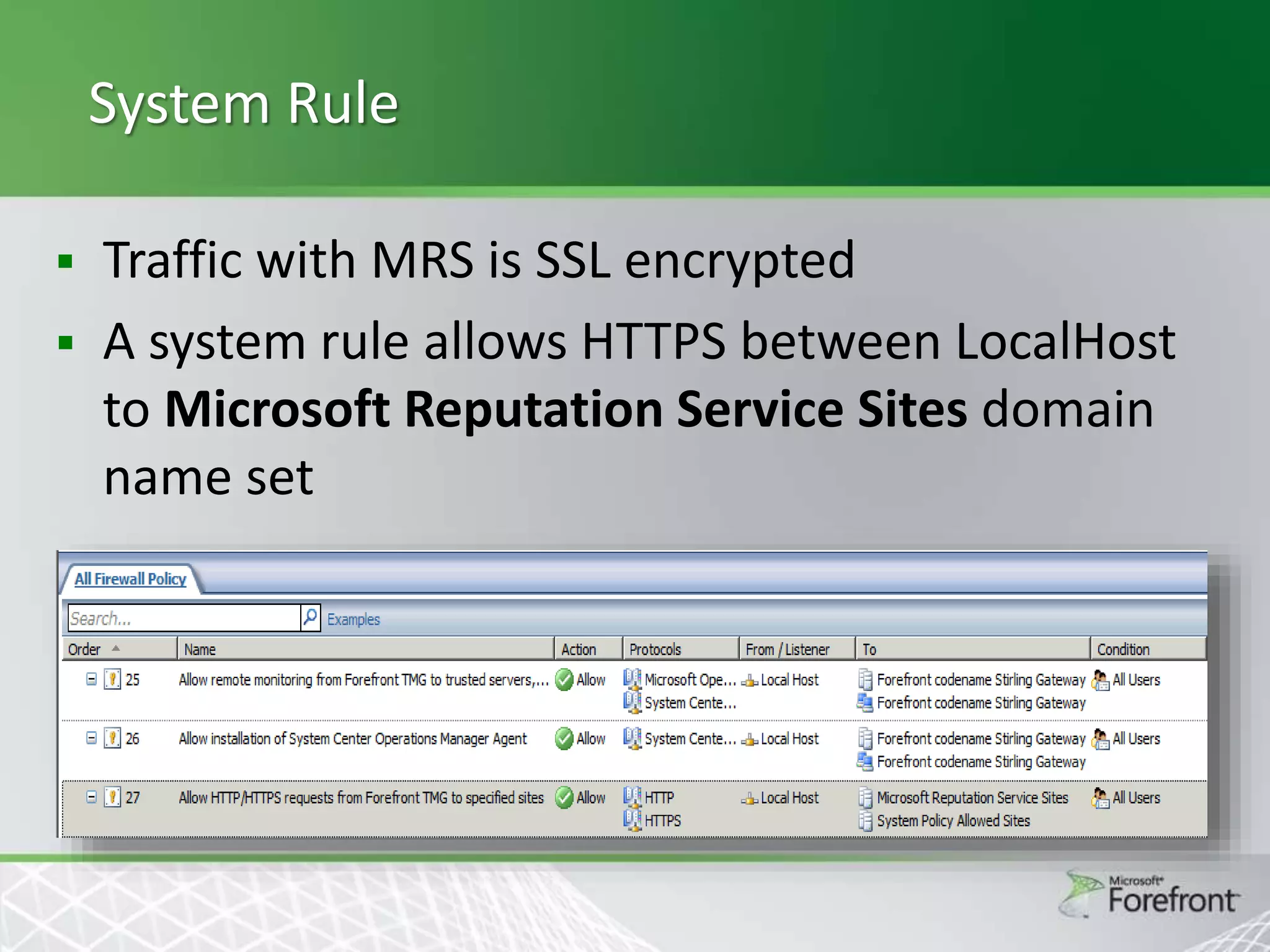The width and height of the screenshot is (1270, 952).
Task: Click the first Stirling Gateway icon in rule 25
Action: click(866, 680)
